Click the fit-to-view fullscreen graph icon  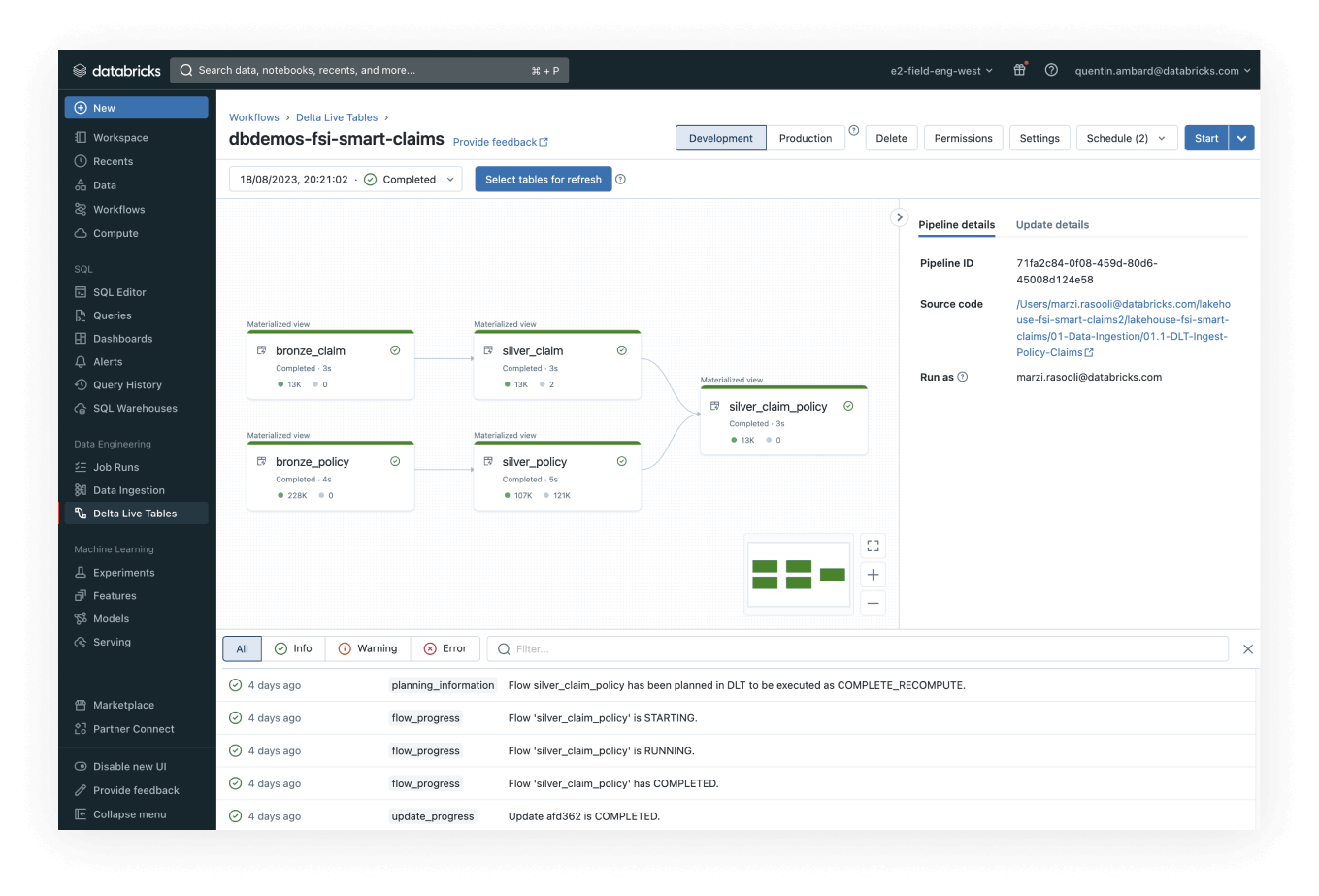873,546
